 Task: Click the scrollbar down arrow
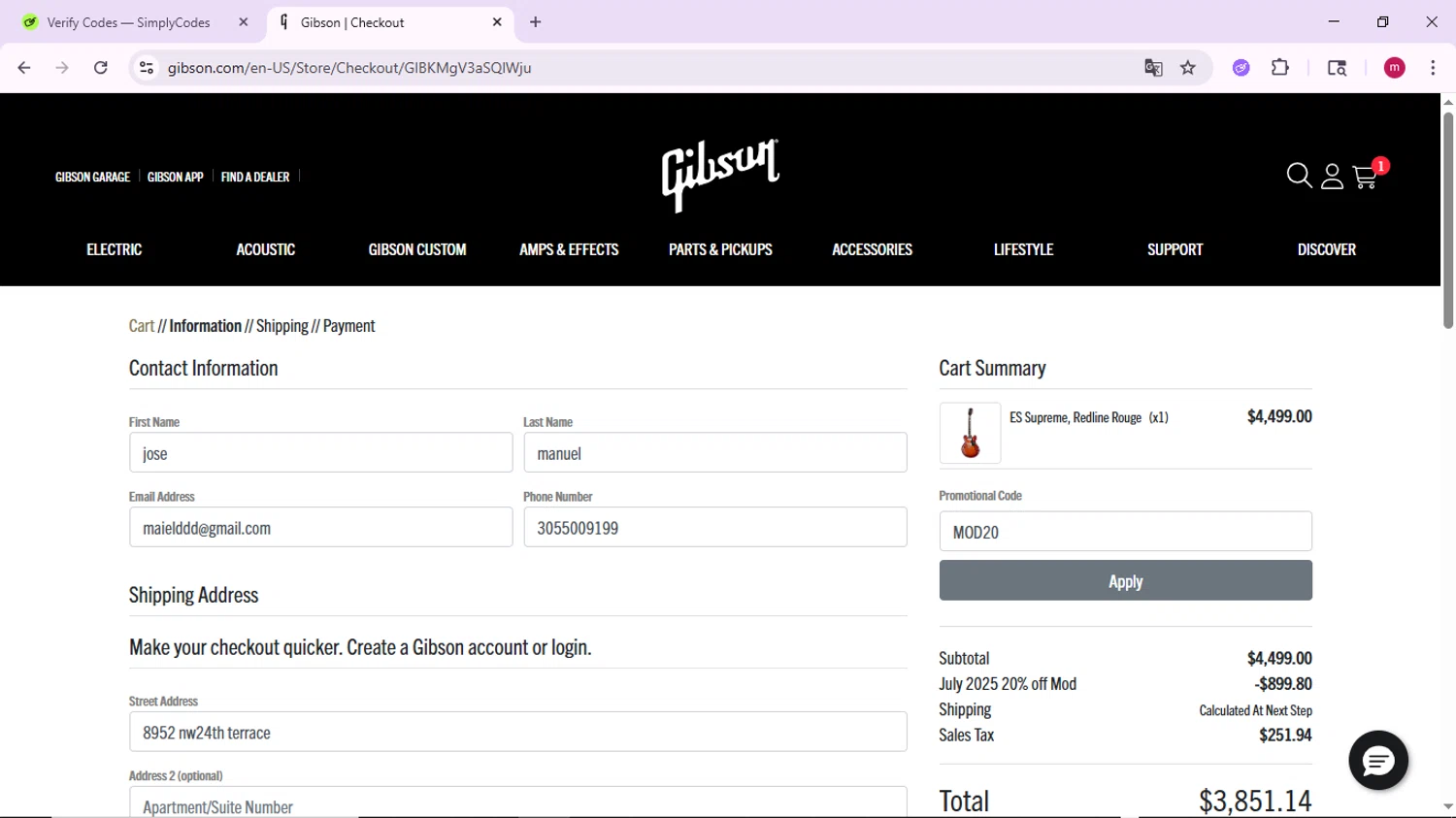click(1447, 806)
